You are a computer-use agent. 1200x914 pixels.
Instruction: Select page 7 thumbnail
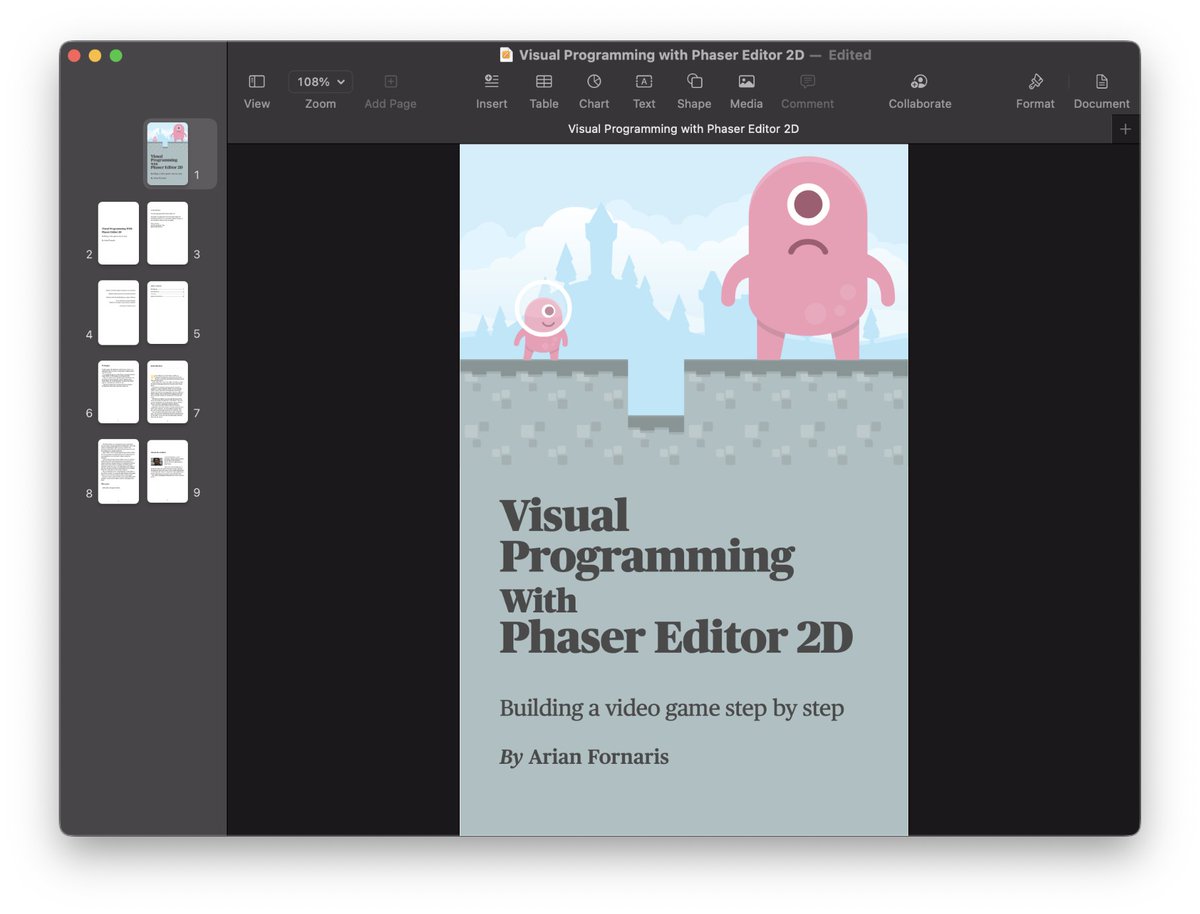coord(167,392)
